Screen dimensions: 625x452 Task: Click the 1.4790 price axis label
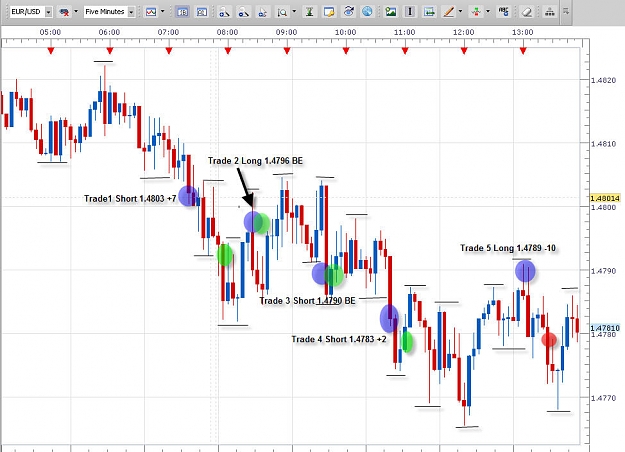click(x=603, y=271)
